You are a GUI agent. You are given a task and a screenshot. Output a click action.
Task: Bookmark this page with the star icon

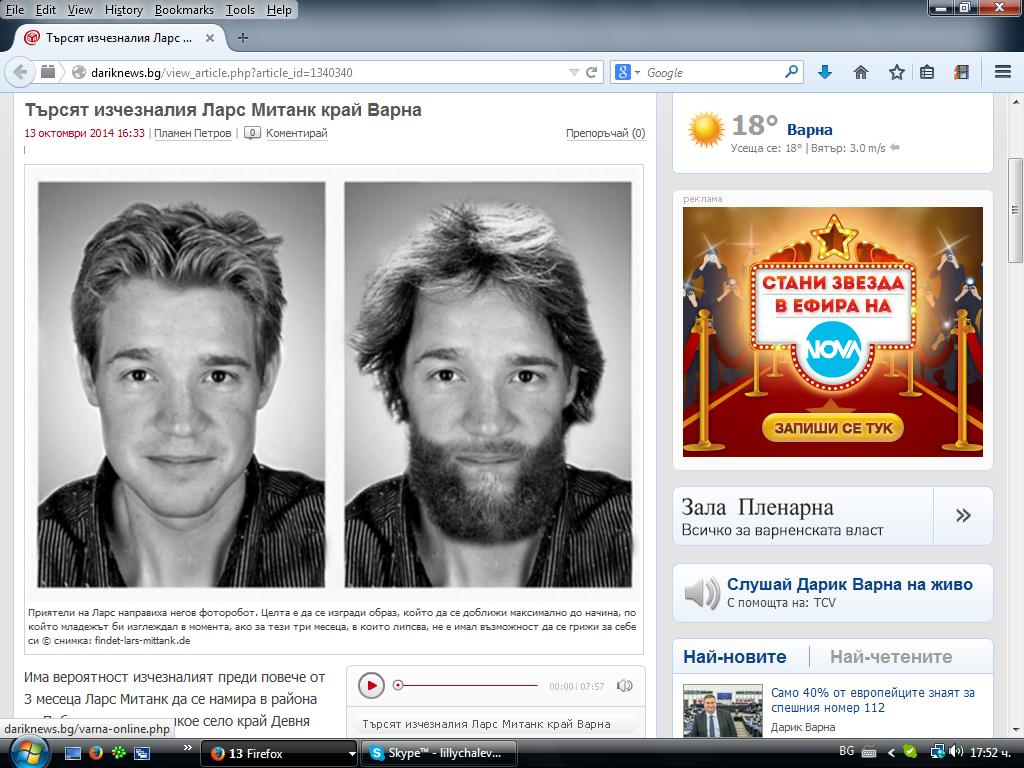click(897, 72)
